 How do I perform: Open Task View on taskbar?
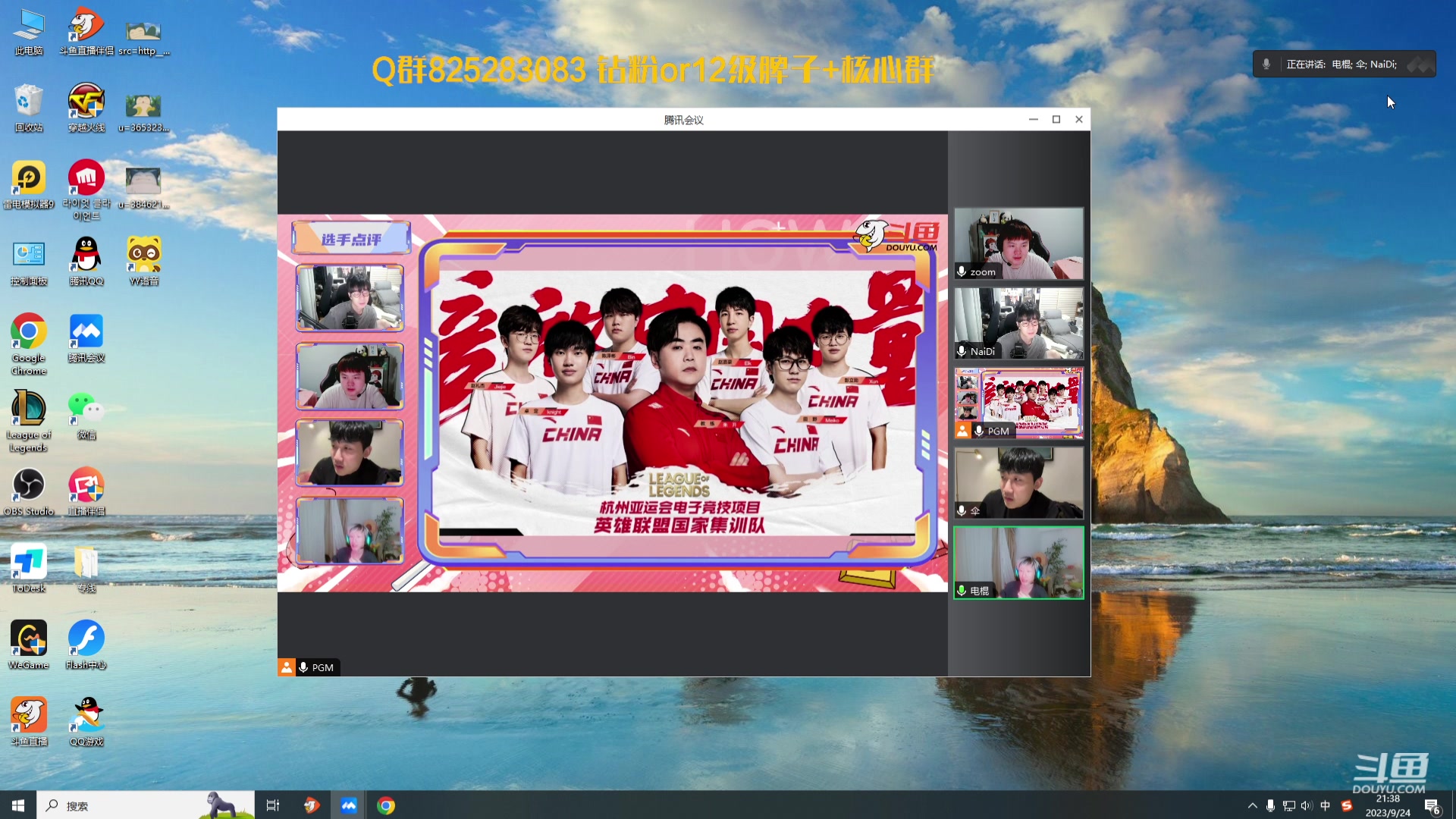click(273, 805)
